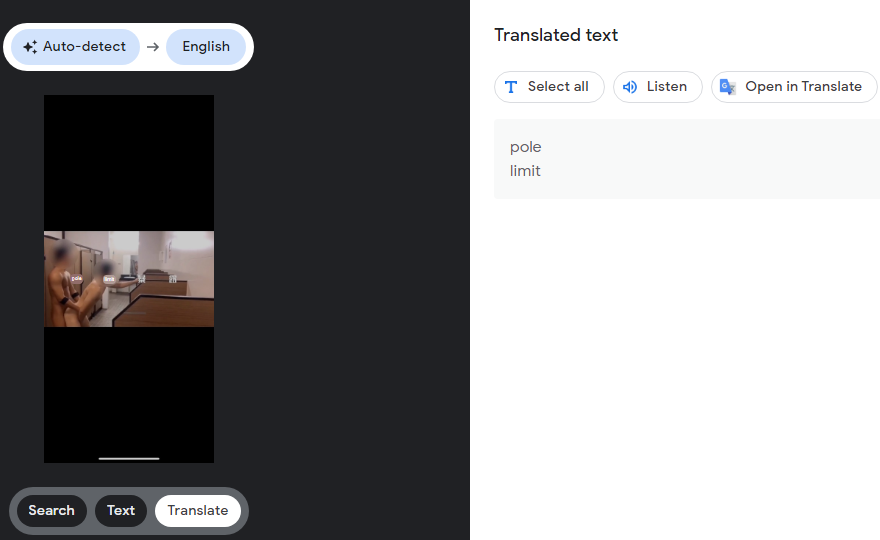The image size is (880, 540).
Task: Click the Google Translate logo icon
Action: (728, 87)
